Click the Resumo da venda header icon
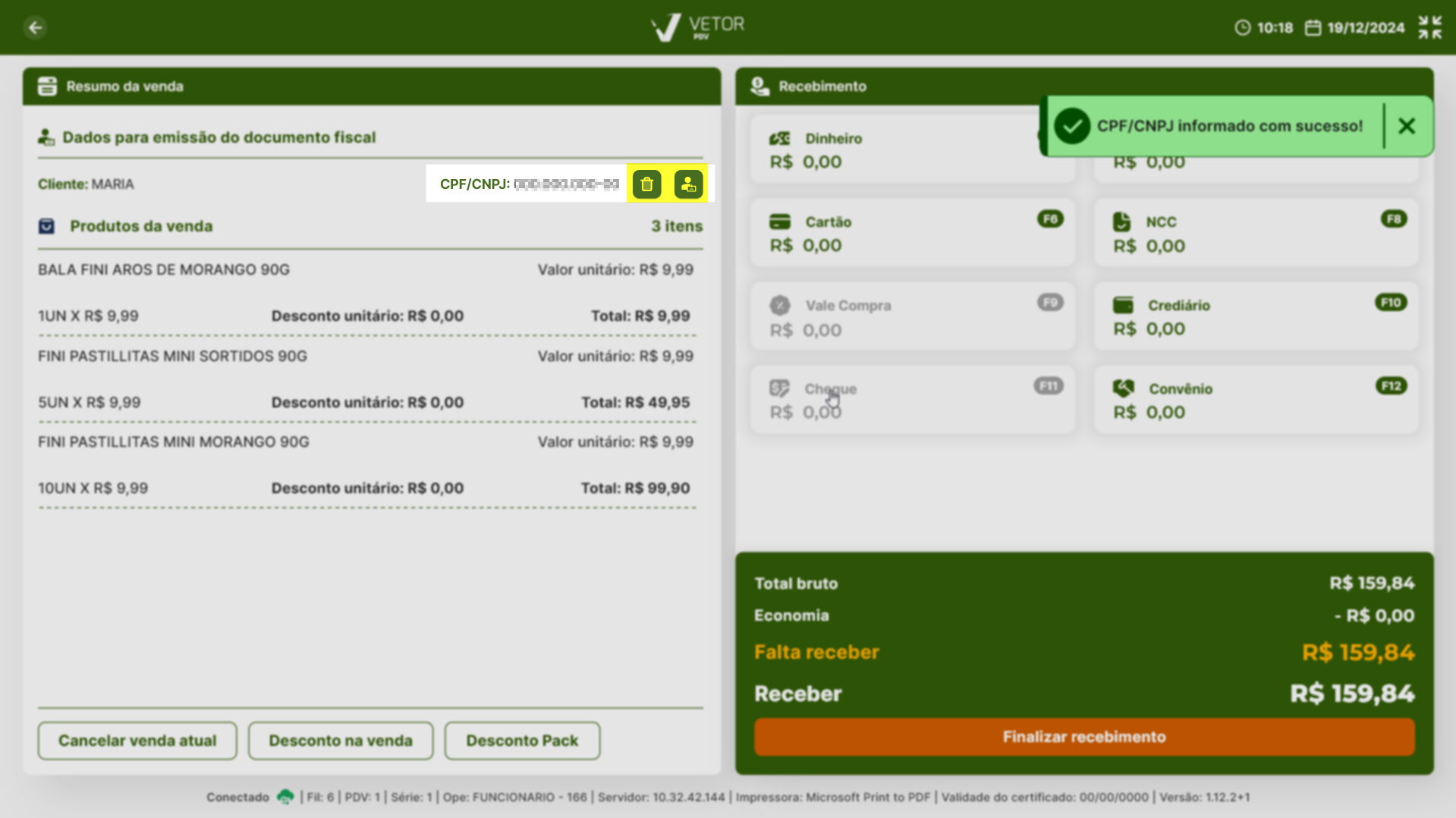 pos(47,86)
